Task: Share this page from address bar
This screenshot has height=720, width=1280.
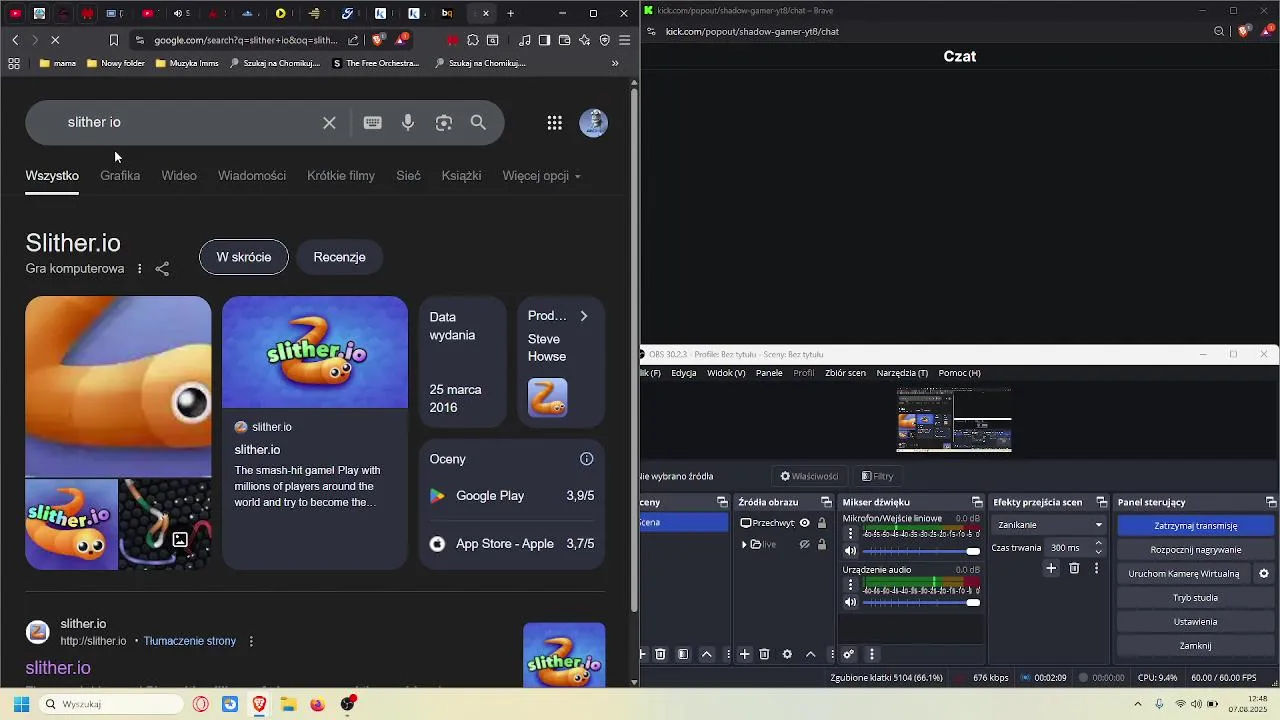Action: click(x=353, y=40)
